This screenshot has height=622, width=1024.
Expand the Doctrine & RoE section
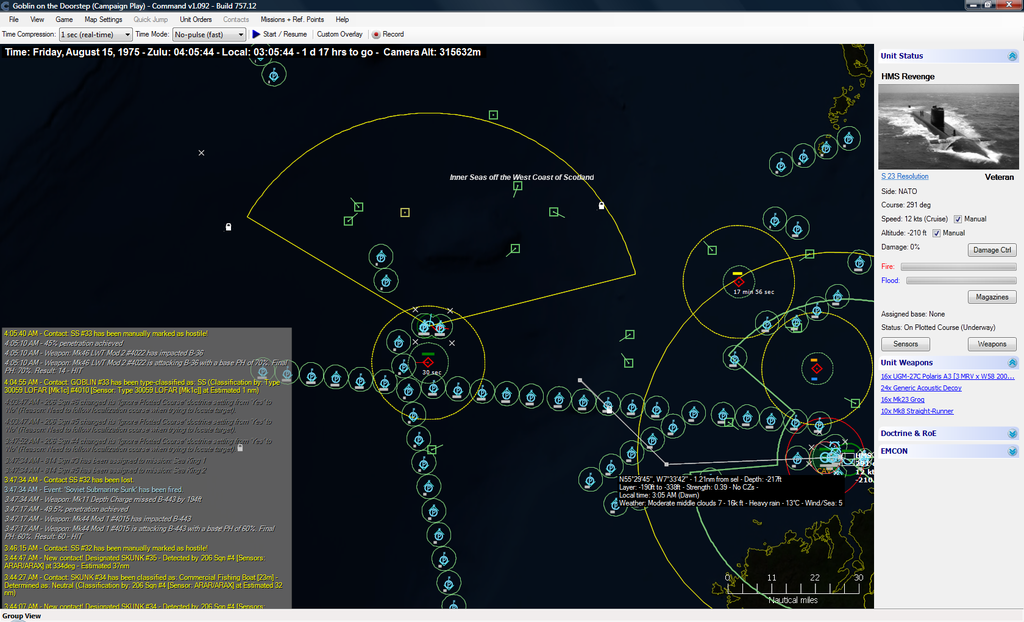[1012, 434]
